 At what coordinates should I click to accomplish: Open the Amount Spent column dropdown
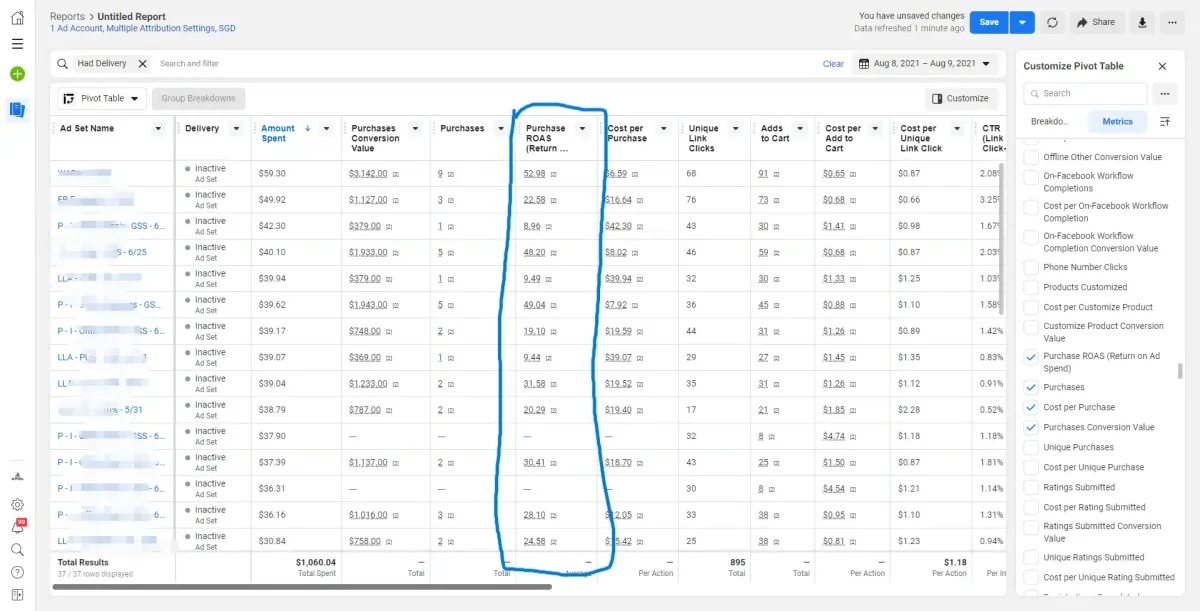pyautogui.click(x=326, y=128)
